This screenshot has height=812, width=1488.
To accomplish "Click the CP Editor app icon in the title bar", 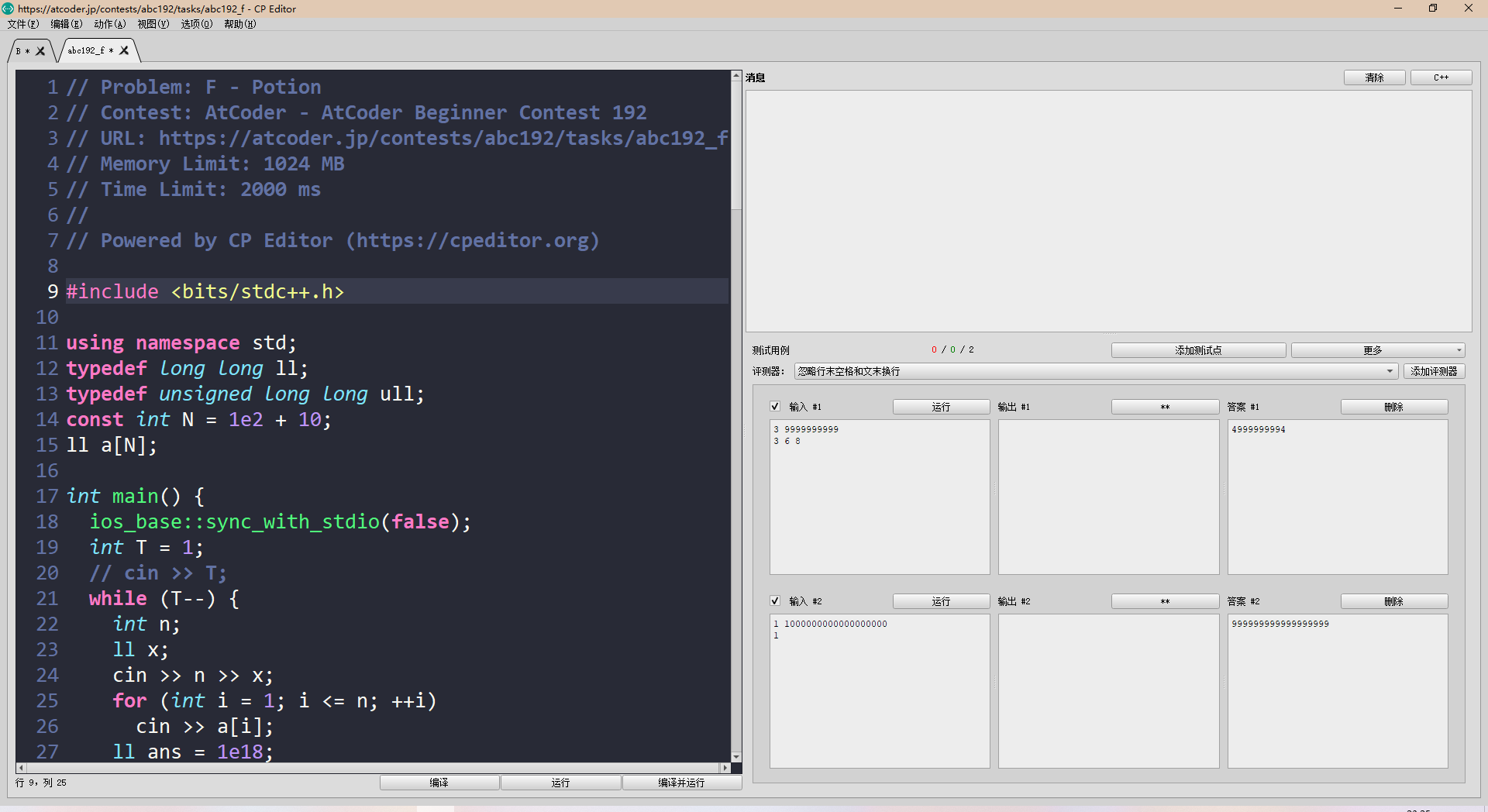I will 8,9.
